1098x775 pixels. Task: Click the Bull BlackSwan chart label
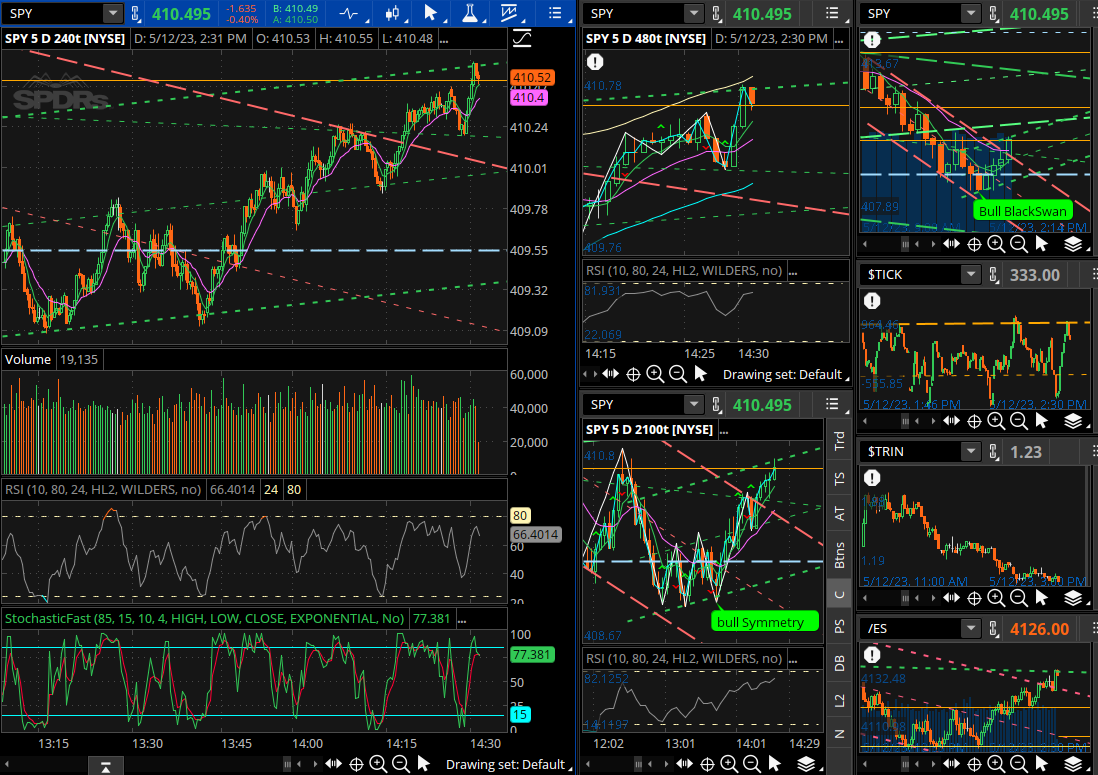1022,210
